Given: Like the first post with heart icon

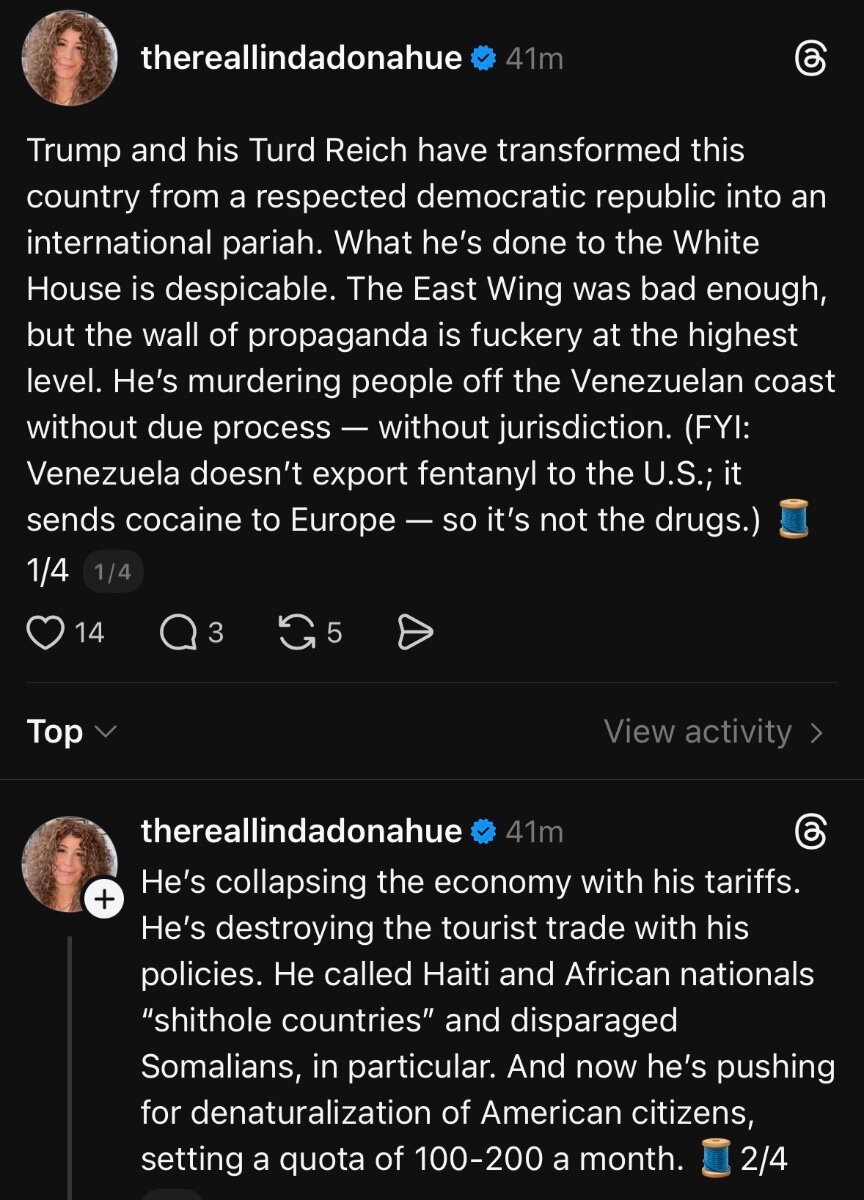Looking at the screenshot, I should 44,632.
